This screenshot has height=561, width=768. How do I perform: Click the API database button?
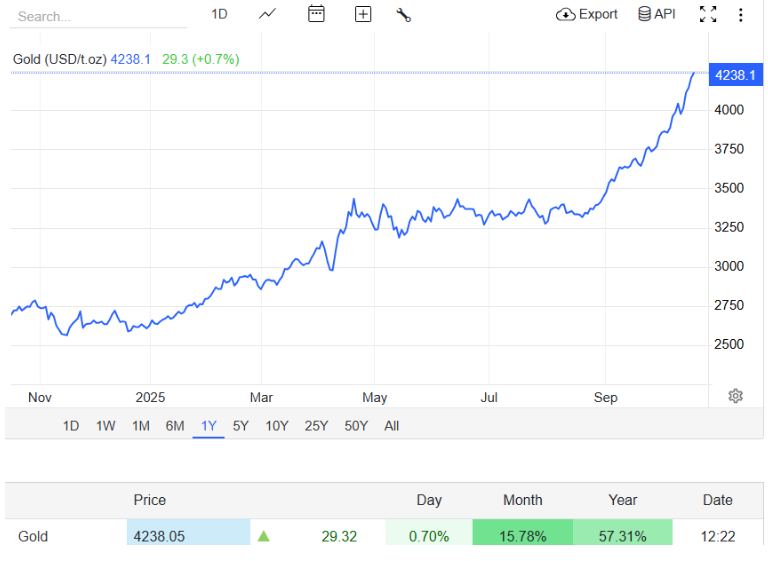[657, 14]
